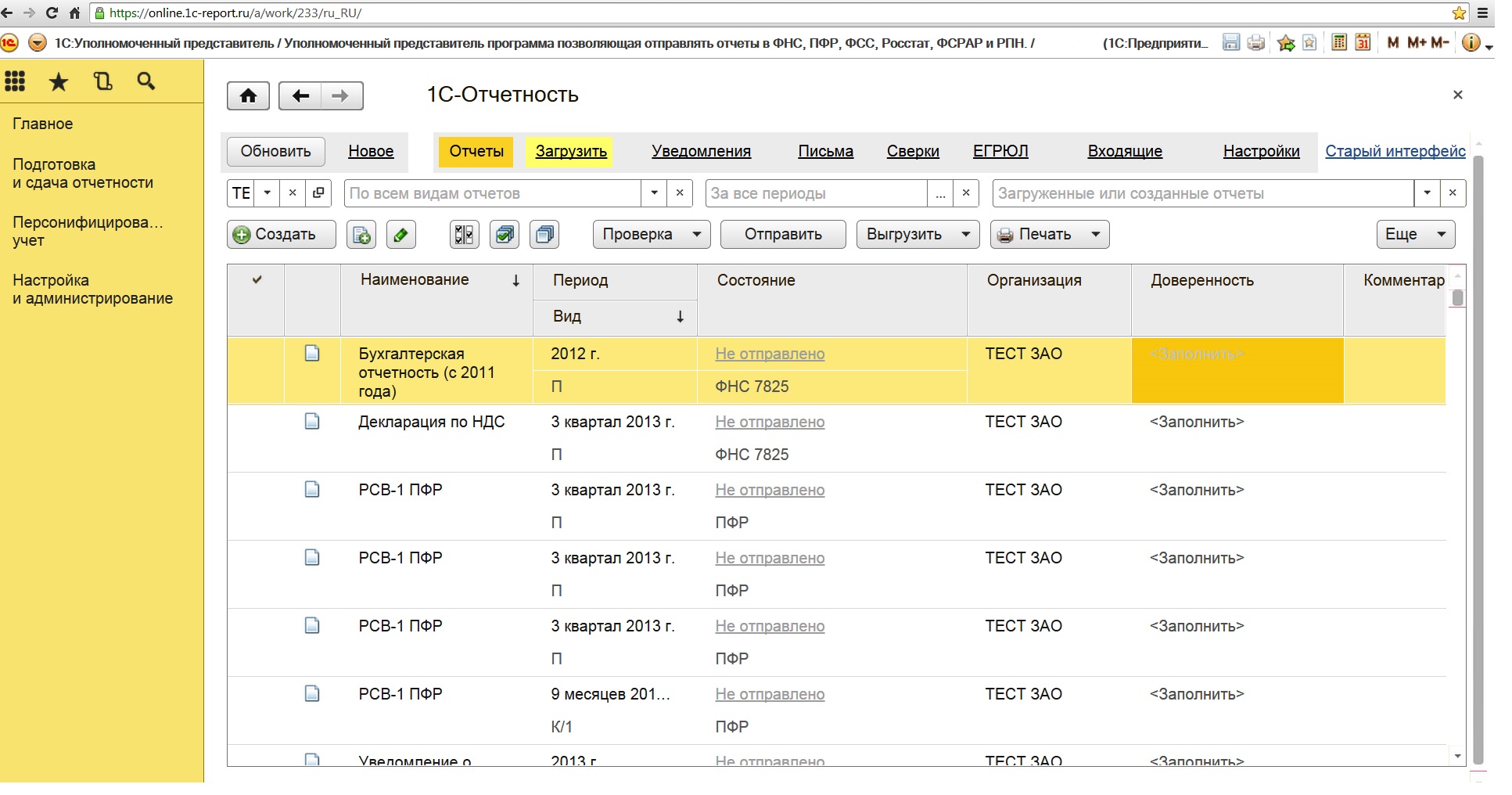Click the table's vertical scrollbar thumb
Viewport: 1512px width, 795px height.
1457,298
